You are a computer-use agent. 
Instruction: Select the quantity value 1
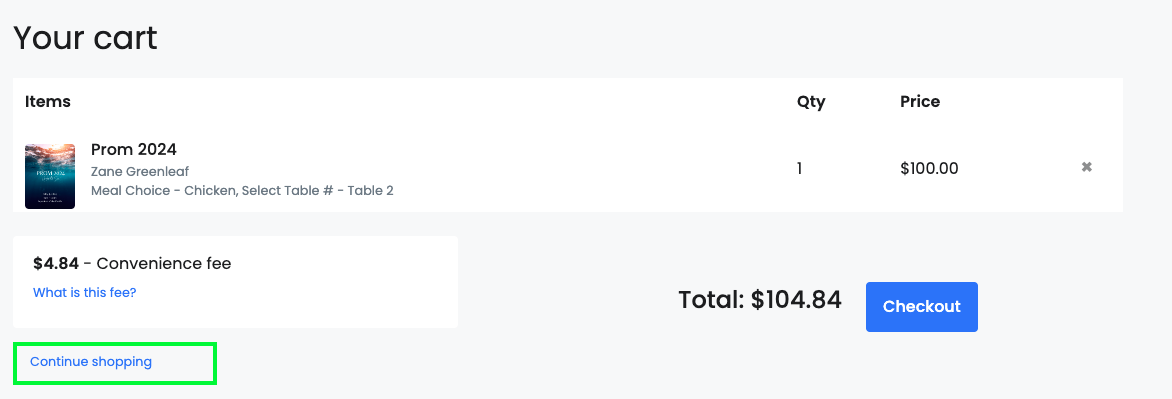tap(800, 169)
